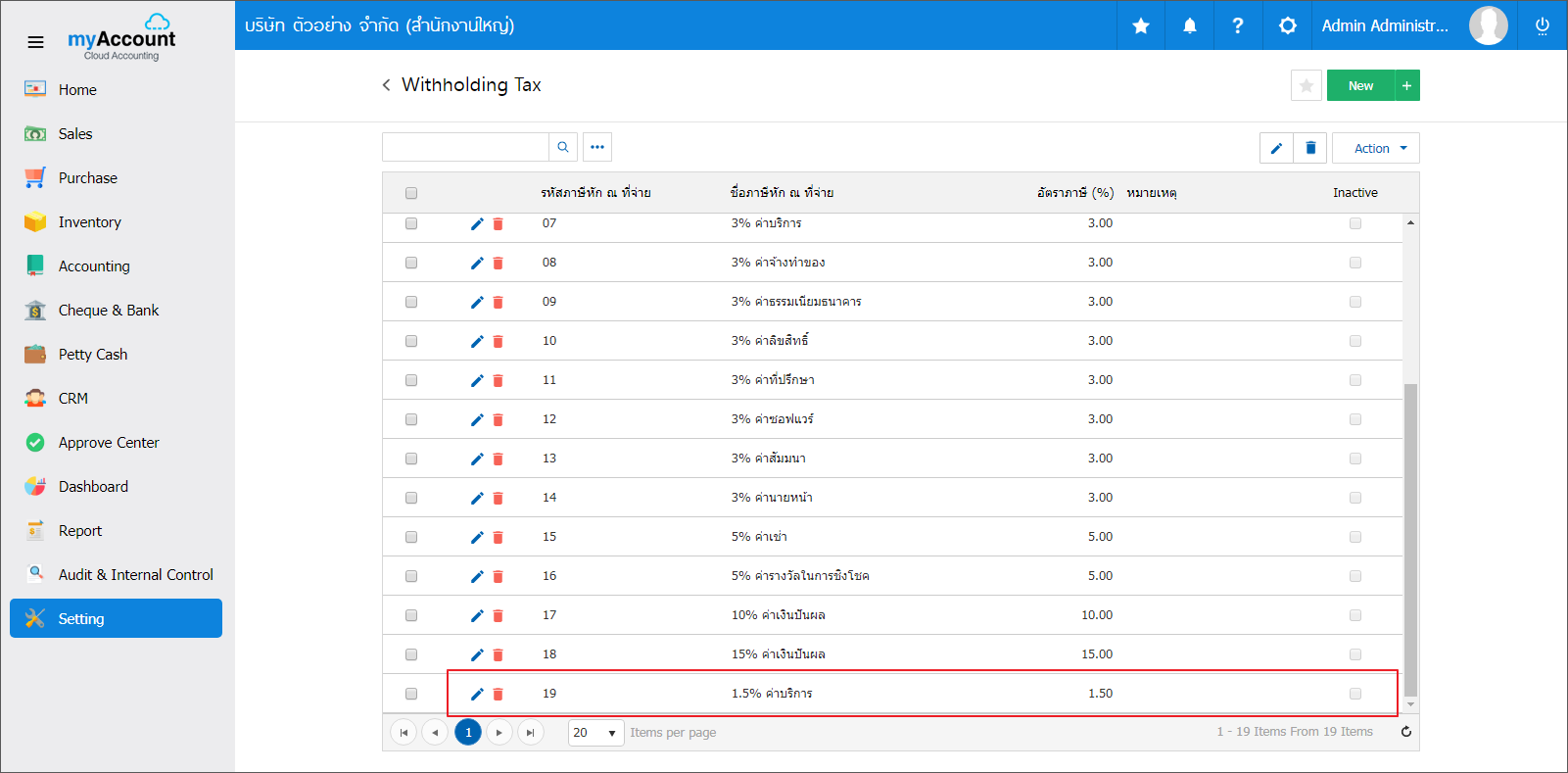This screenshot has height=773, width=1568.
Task: Open the Action dropdown
Action: (x=1376, y=148)
